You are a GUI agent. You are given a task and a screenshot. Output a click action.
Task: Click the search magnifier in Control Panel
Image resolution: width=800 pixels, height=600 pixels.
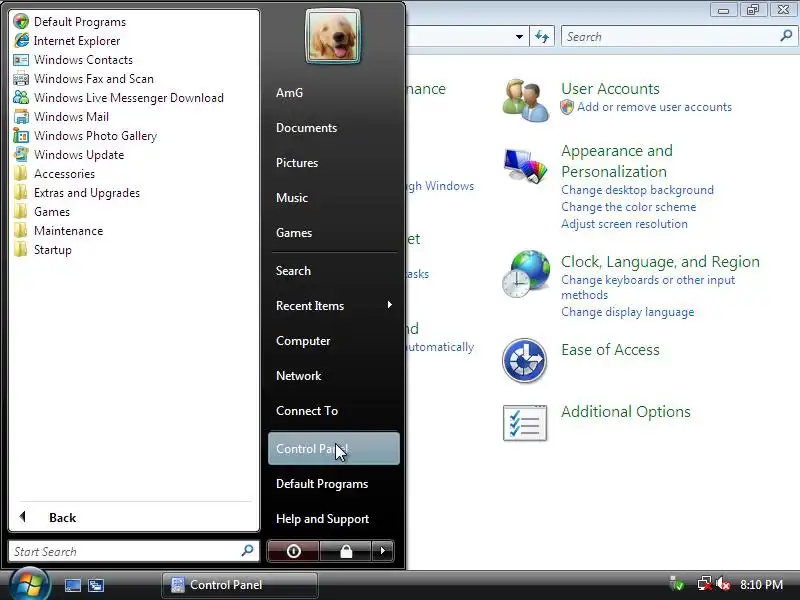pyautogui.click(x=786, y=36)
